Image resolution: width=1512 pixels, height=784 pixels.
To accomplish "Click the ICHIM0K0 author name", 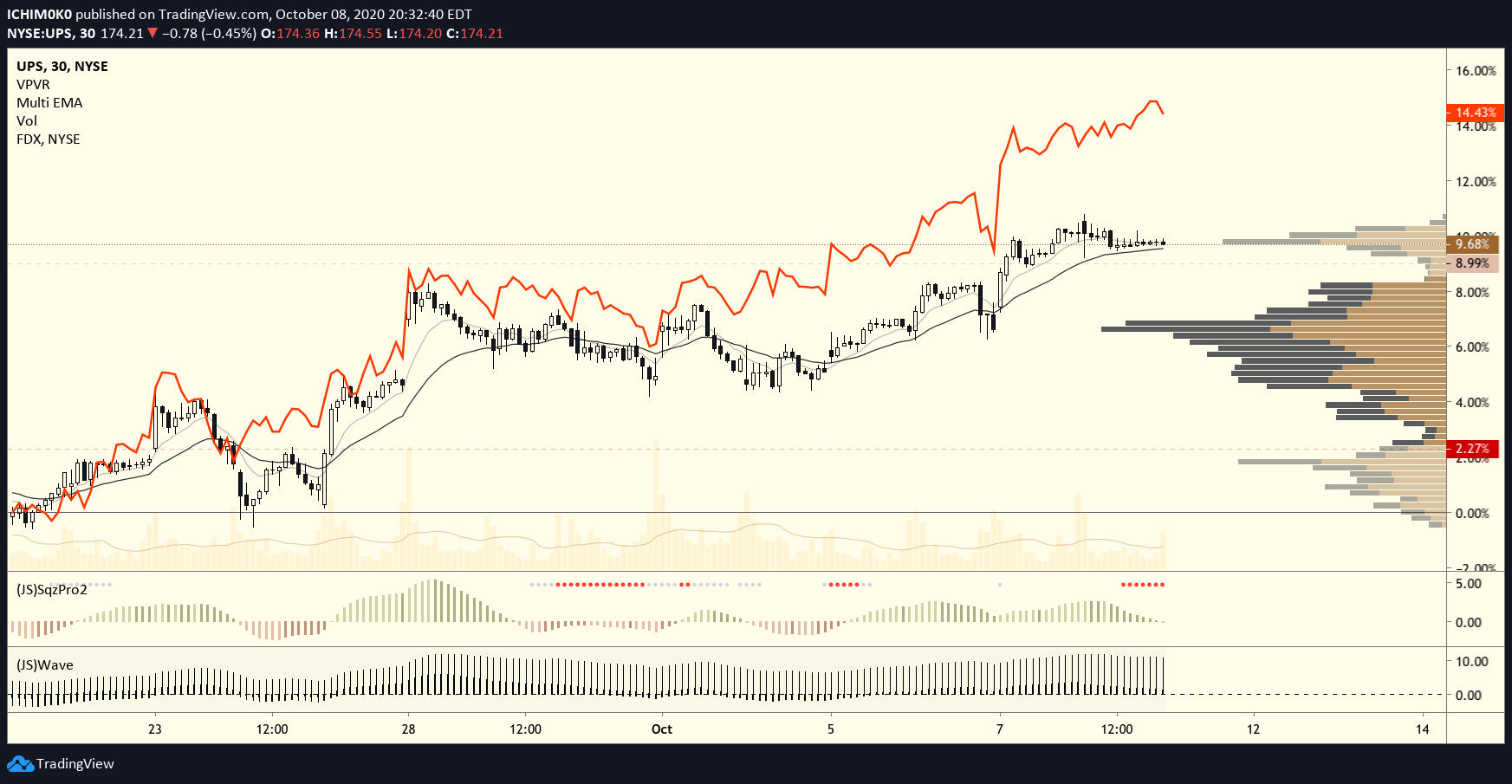I will coord(39,15).
